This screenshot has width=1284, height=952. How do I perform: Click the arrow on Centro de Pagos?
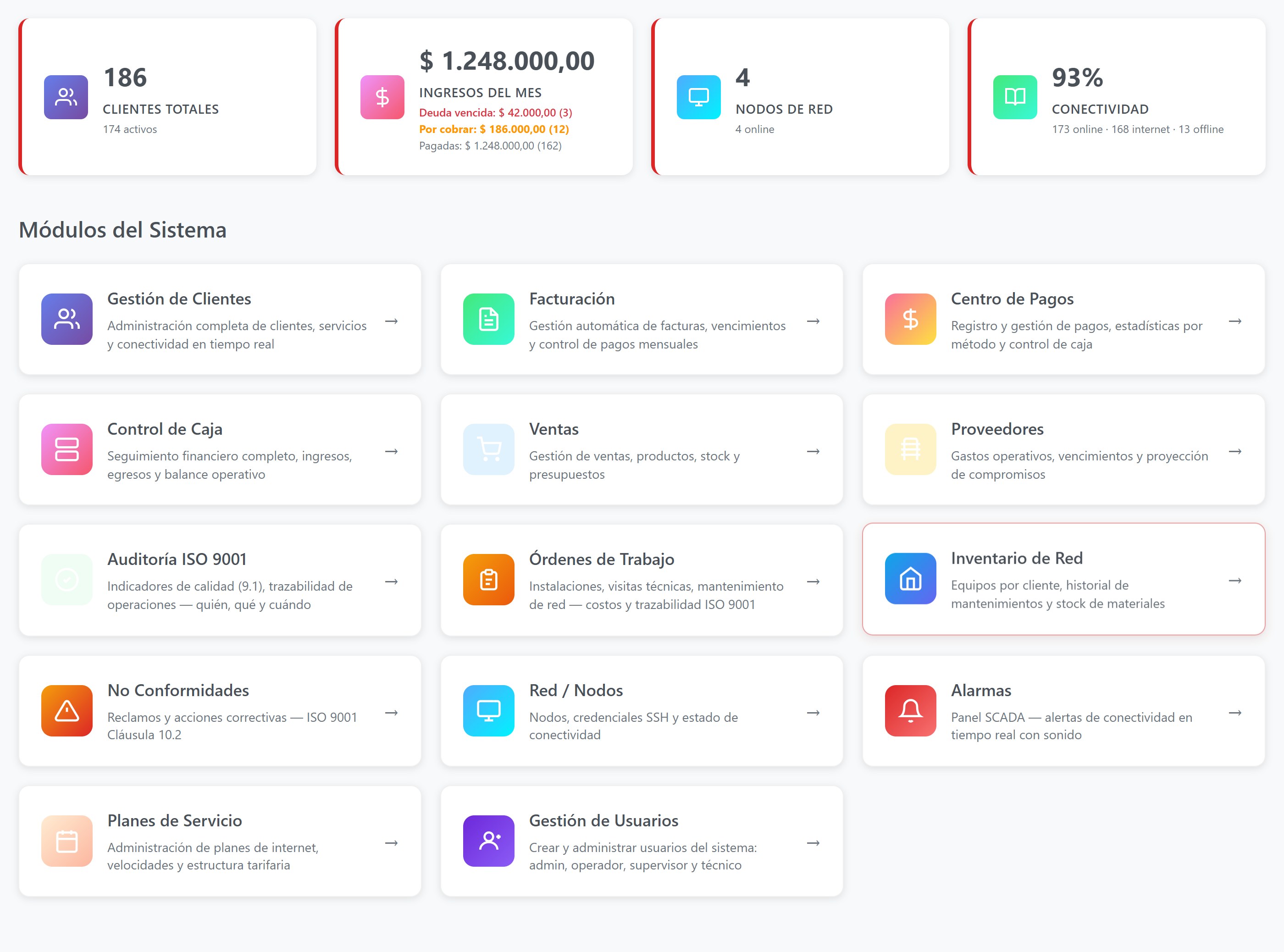point(1235,321)
